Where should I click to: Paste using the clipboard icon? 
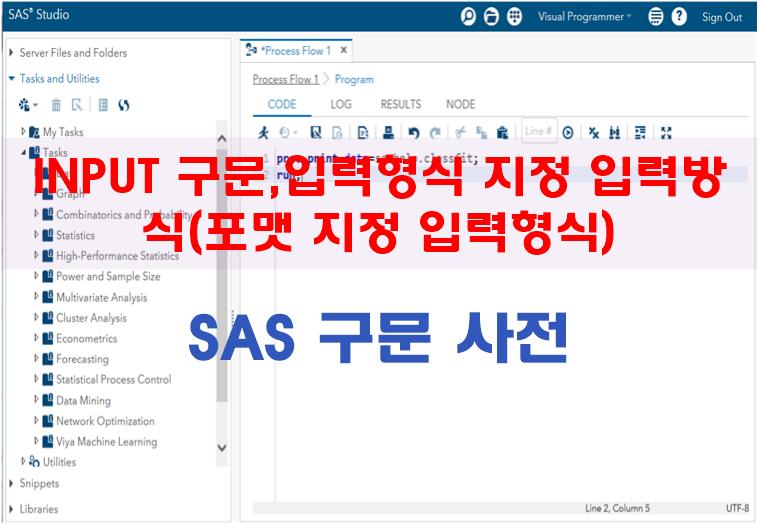(503, 132)
